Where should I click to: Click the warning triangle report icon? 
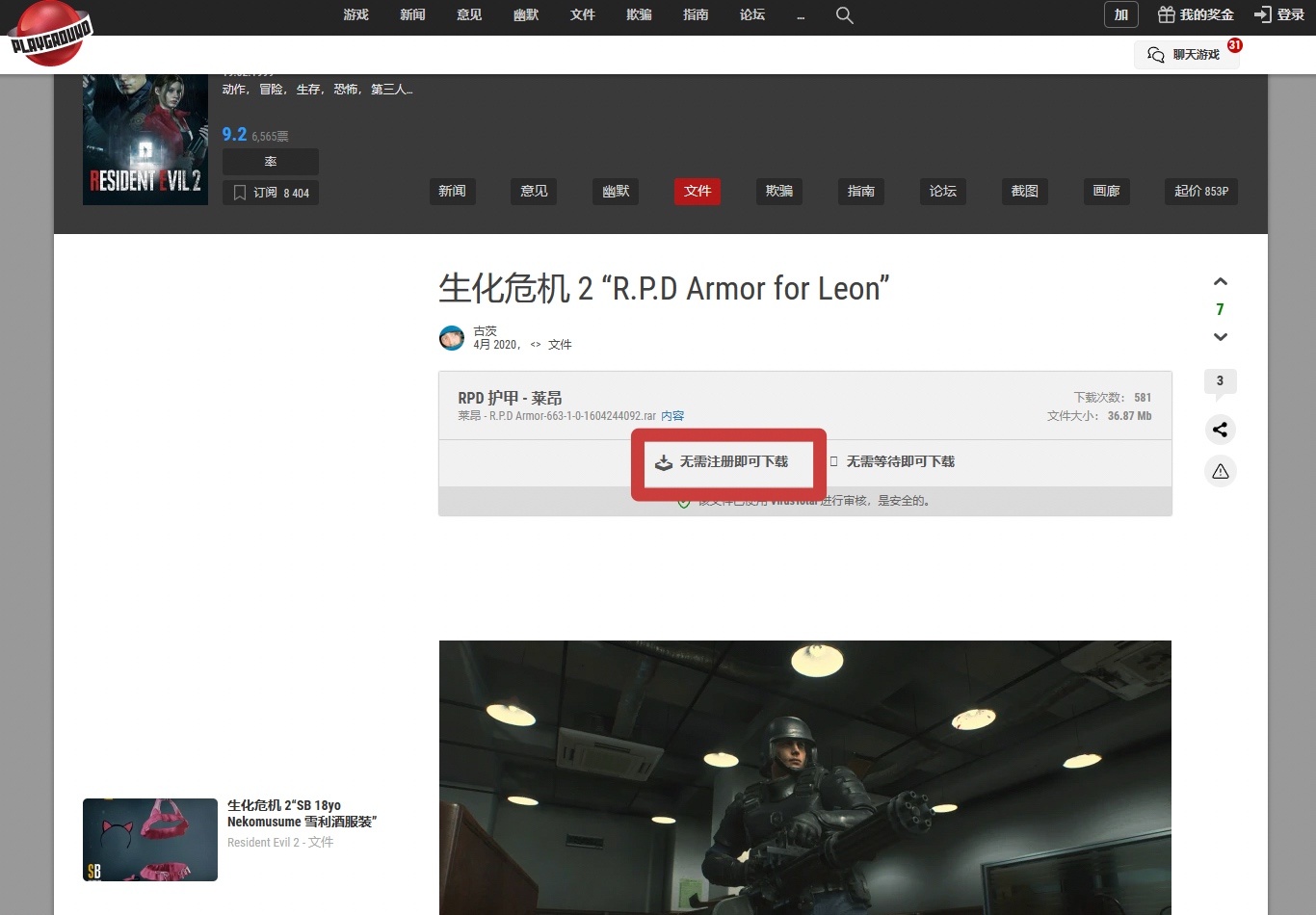[x=1221, y=471]
